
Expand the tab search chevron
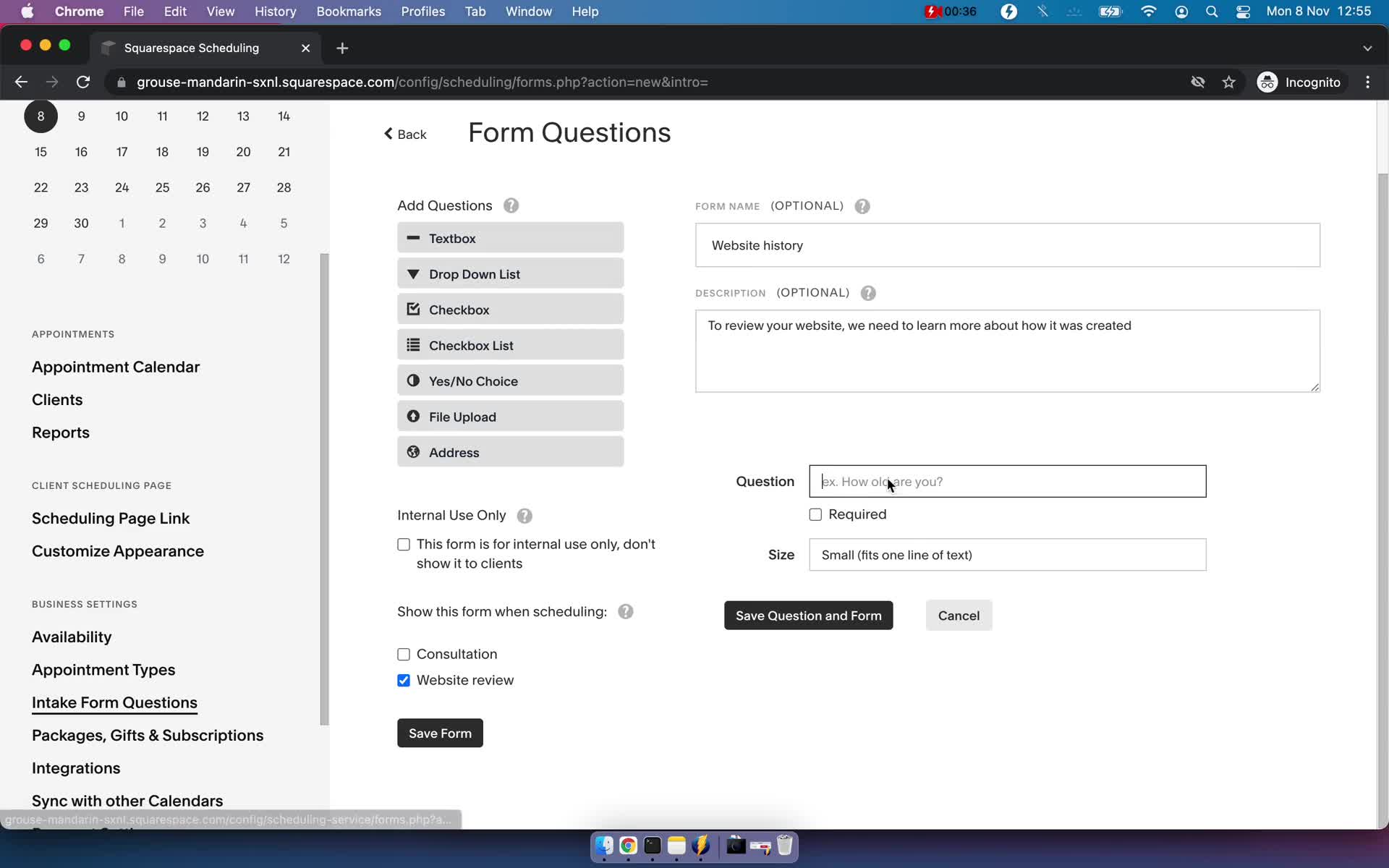(1367, 48)
